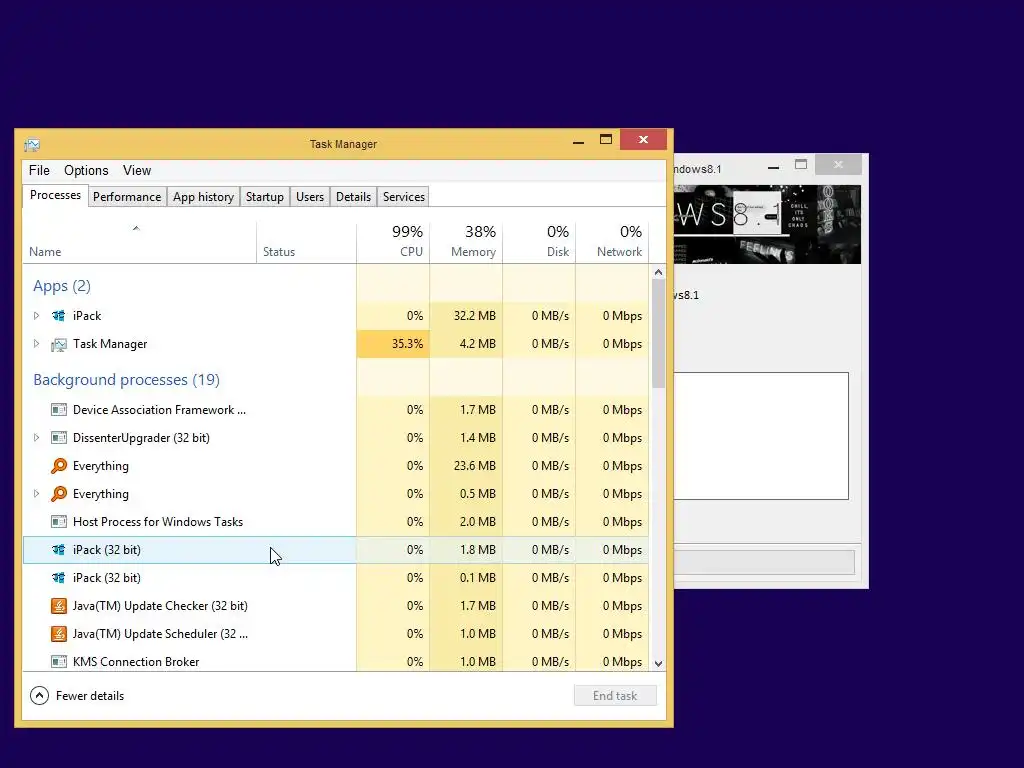Viewport: 1024px width, 768px height.
Task: Select the Background processes (19) group header
Action: pyautogui.click(x=126, y=380)
